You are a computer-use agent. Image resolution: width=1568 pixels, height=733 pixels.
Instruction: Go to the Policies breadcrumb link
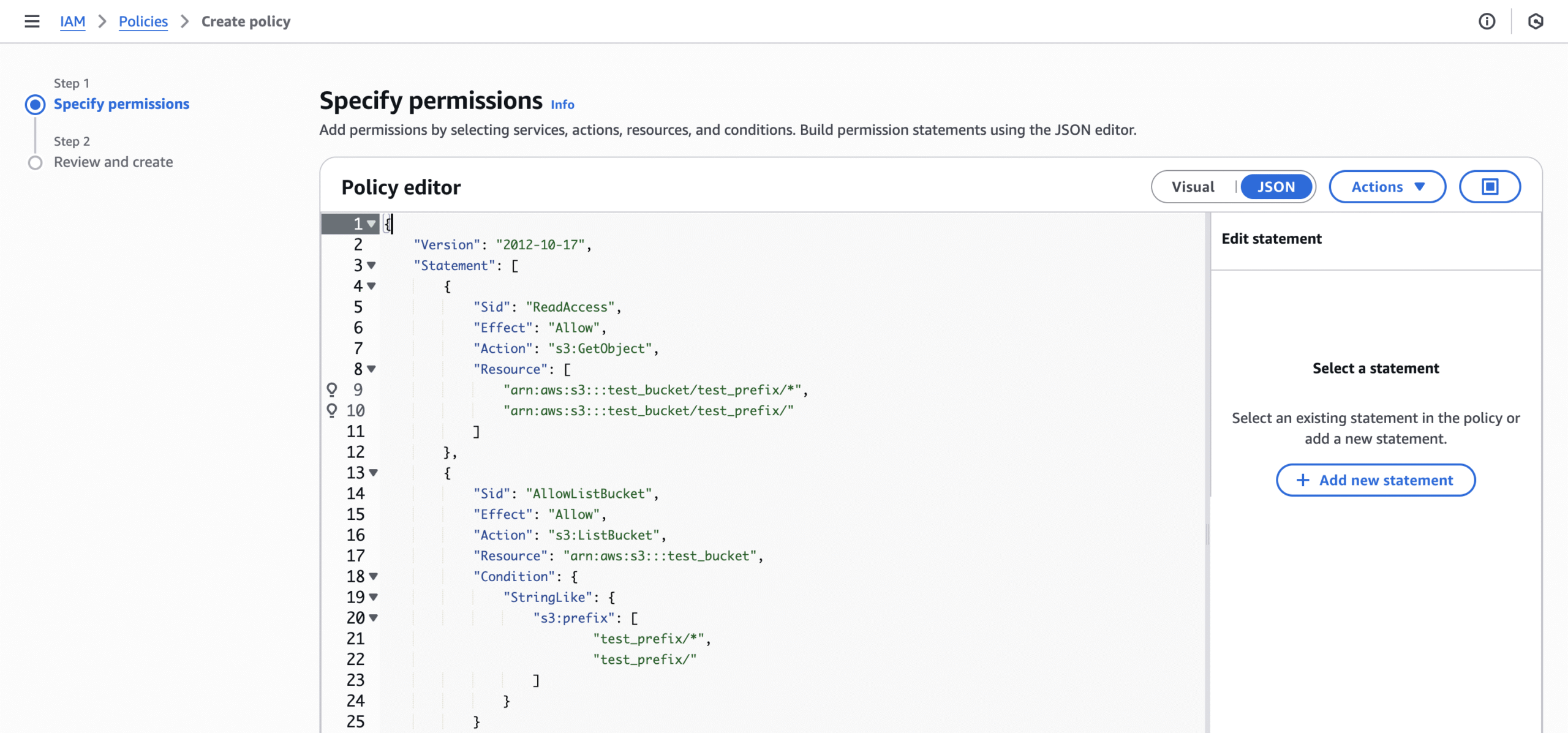tap(143, 21)
